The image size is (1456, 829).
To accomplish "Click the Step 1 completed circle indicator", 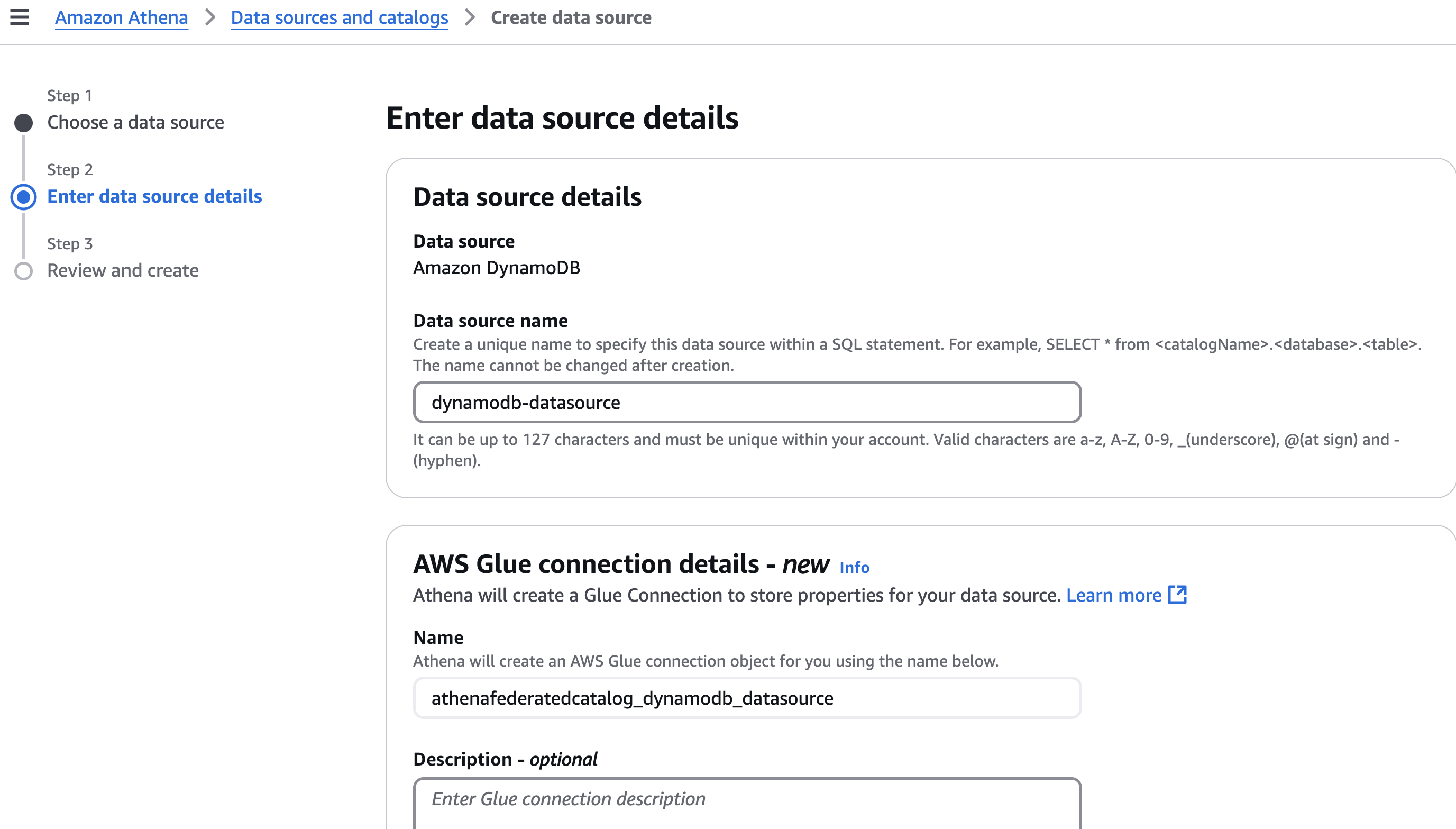I will click(x=23, y=122).
